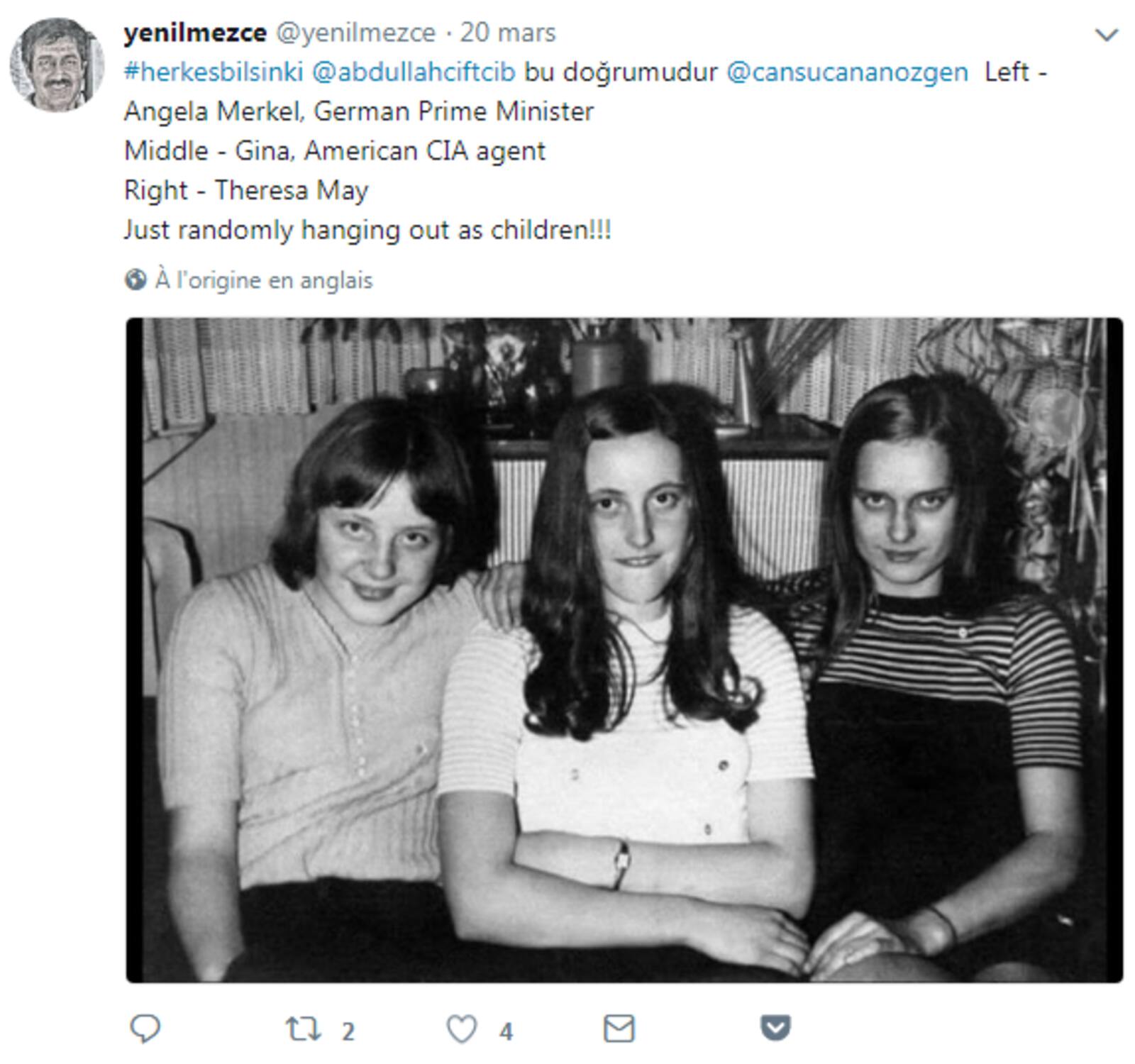1135x1064 pixels.
Task: Open the 20 mars timestamp link
Action: point(508,33)
